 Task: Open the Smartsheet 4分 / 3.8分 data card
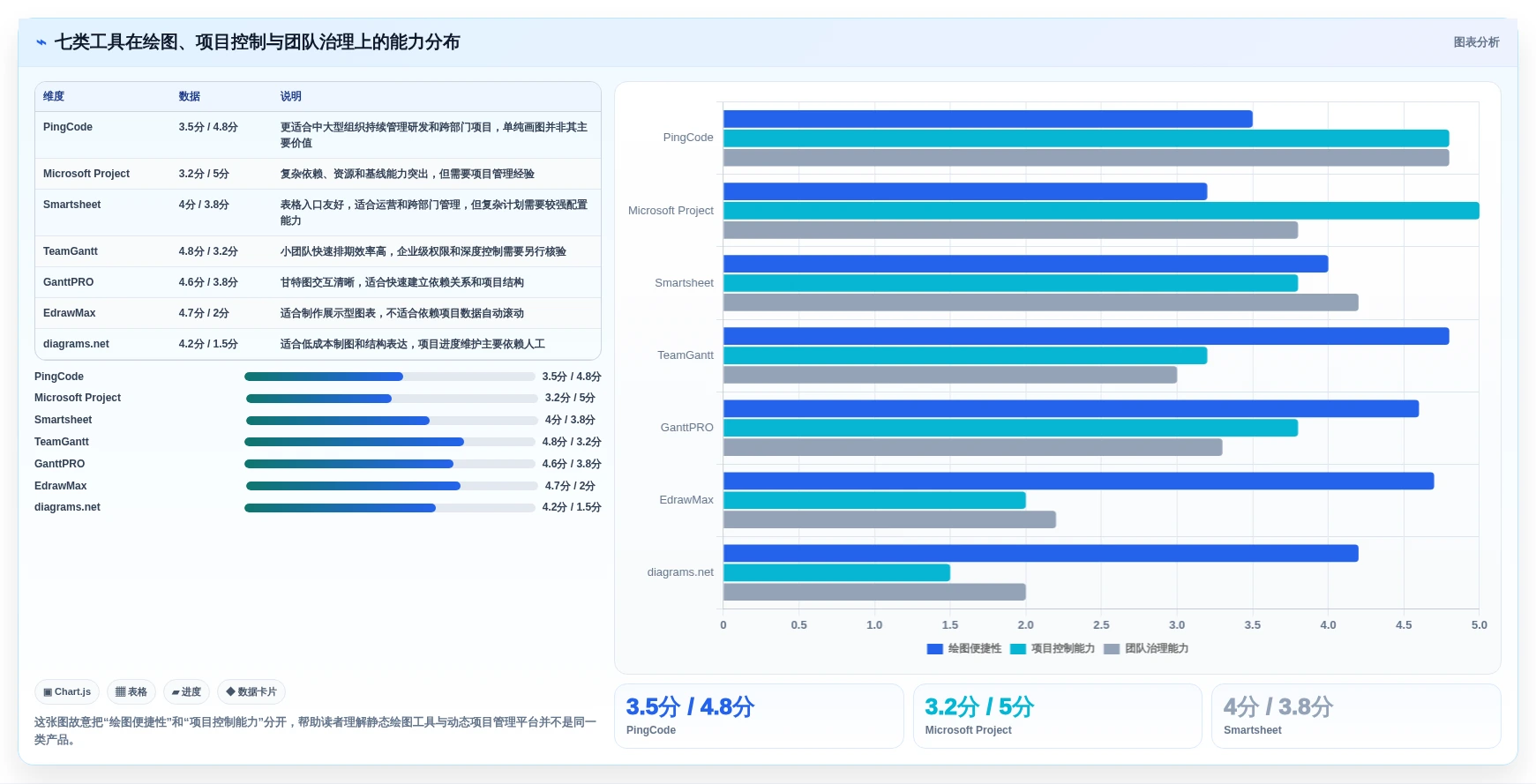(1356, 716)
